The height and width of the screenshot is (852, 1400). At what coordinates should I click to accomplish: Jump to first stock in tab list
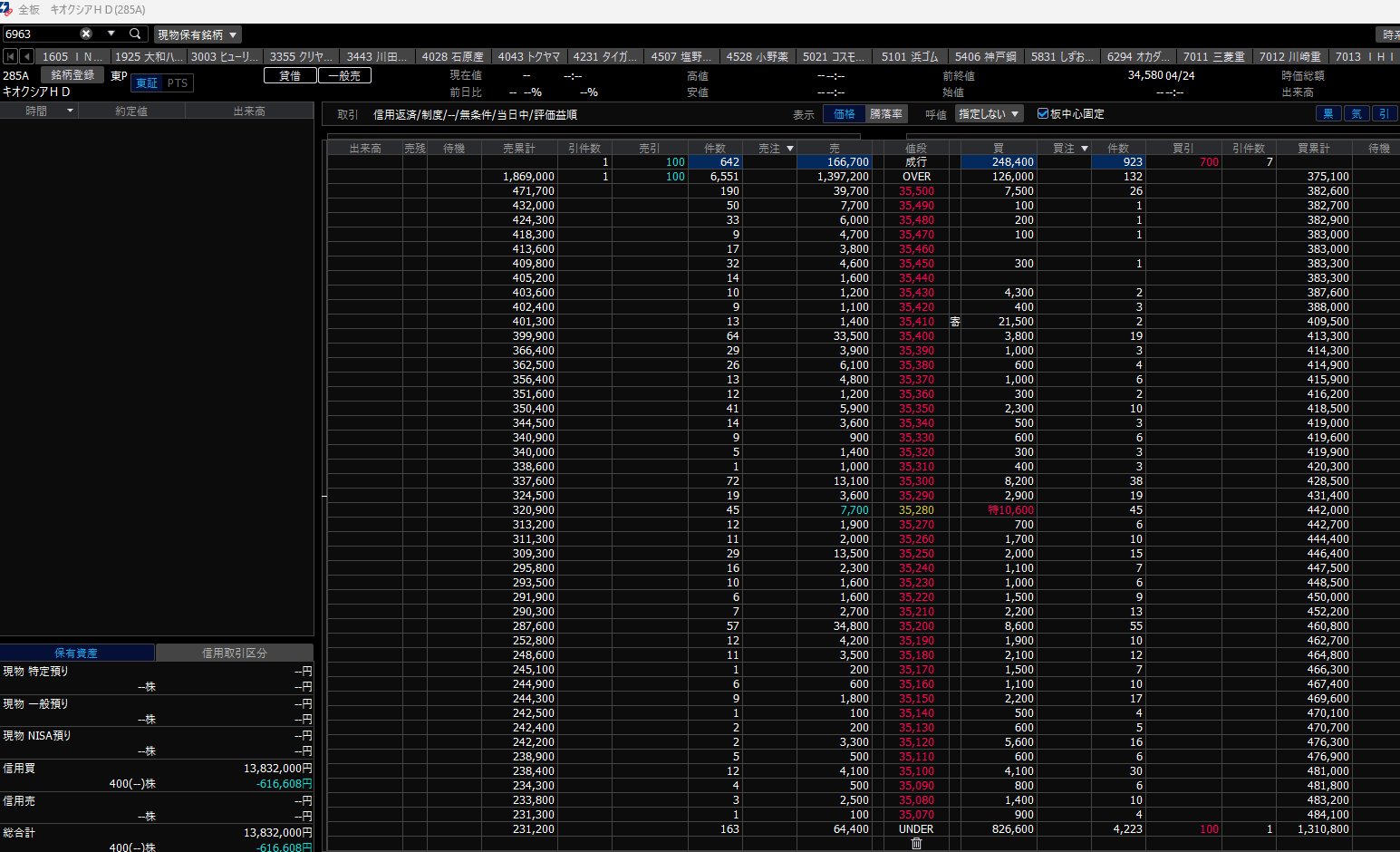(x=11, y=56)
